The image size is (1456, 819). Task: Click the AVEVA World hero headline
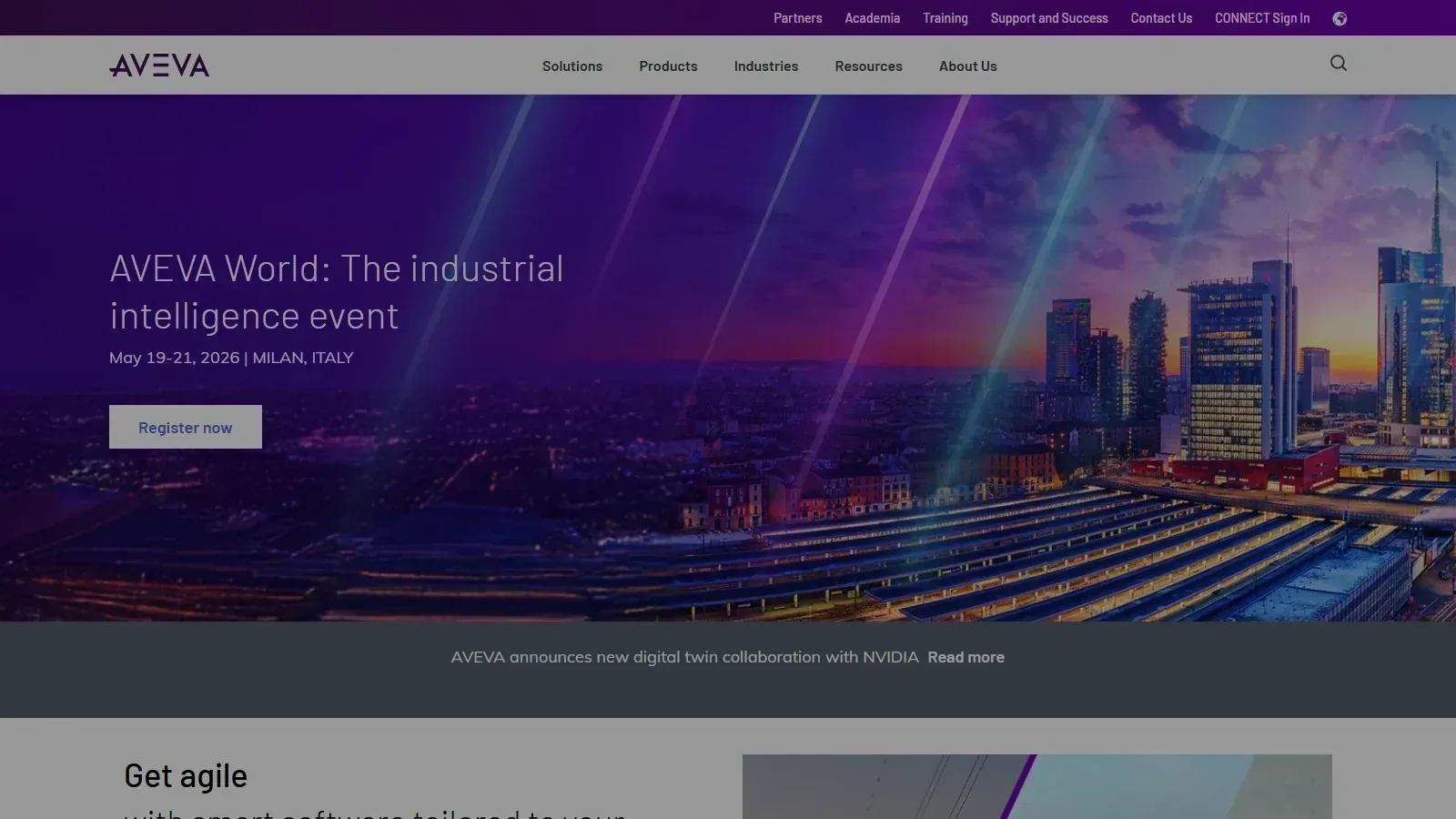(337, 292)
